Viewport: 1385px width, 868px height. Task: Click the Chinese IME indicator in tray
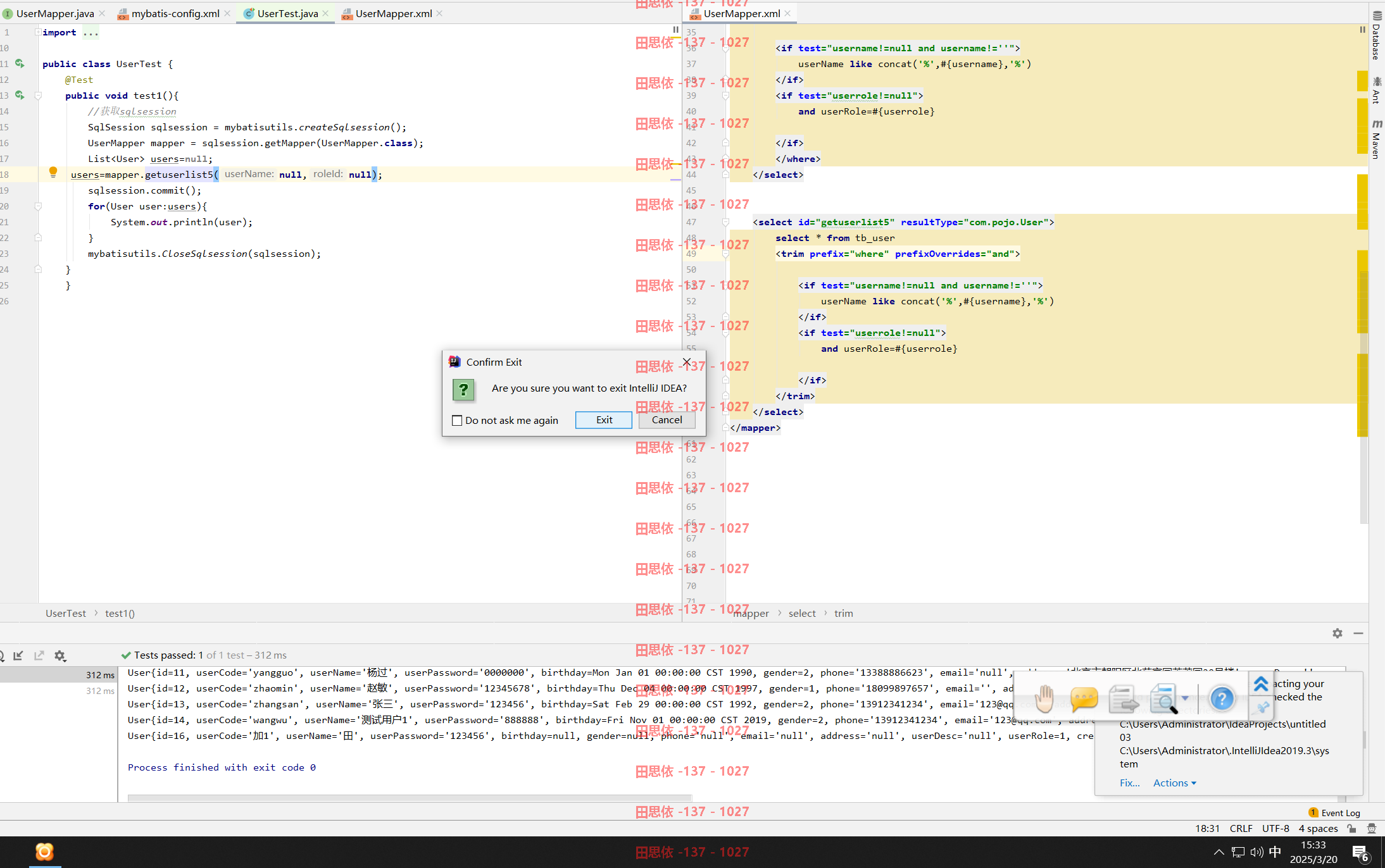click(1275, 852)
